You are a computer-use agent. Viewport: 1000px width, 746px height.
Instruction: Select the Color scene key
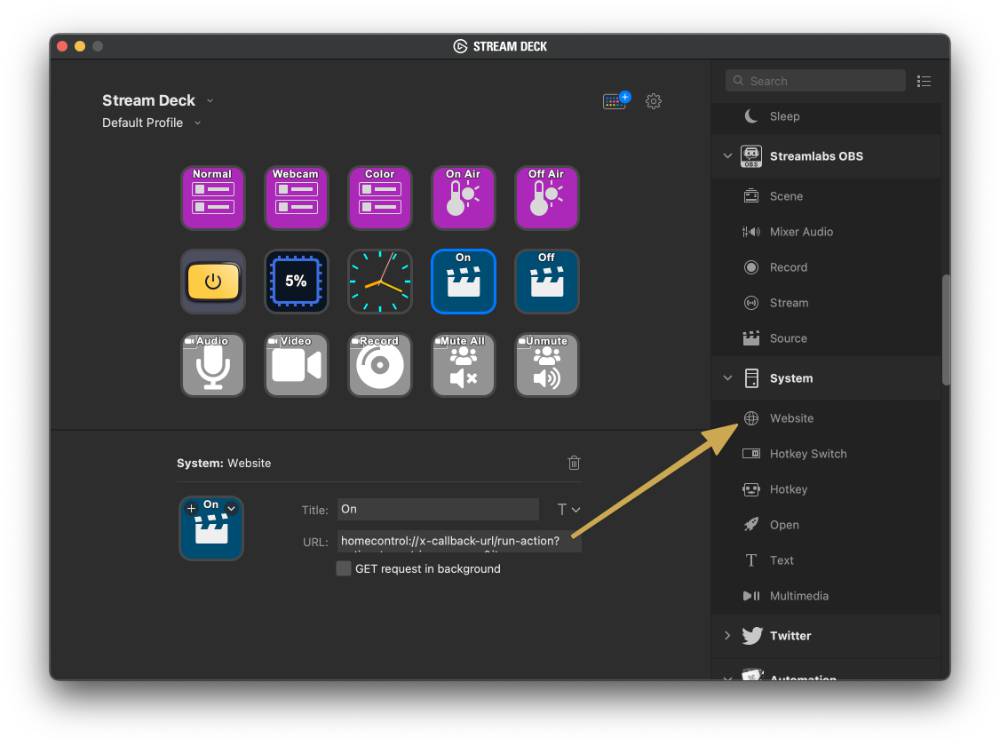click(379, 198)
